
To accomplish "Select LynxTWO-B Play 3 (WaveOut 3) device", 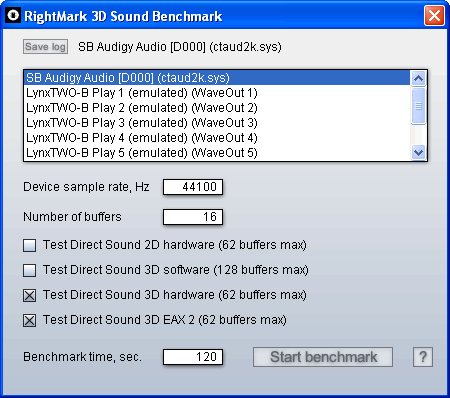I will tap(217, 123).
